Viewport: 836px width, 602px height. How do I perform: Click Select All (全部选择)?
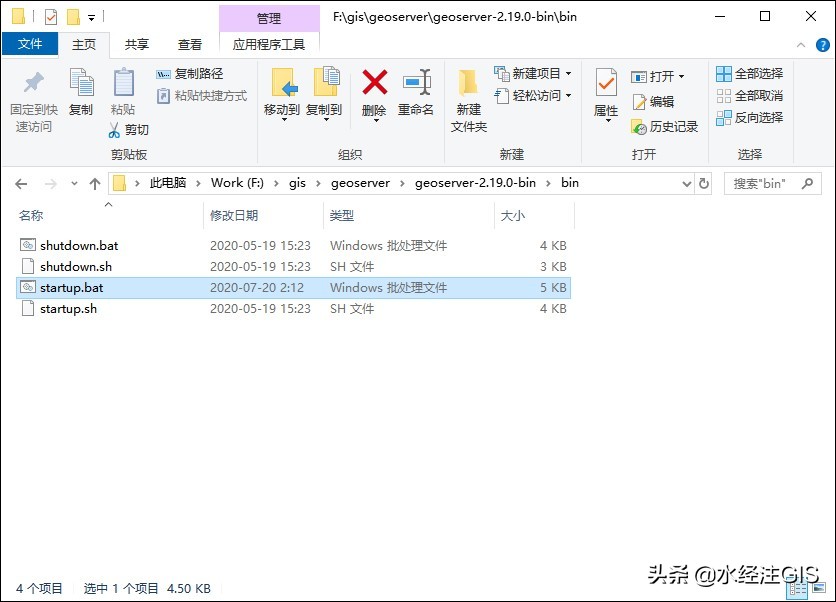pos(750,74)
